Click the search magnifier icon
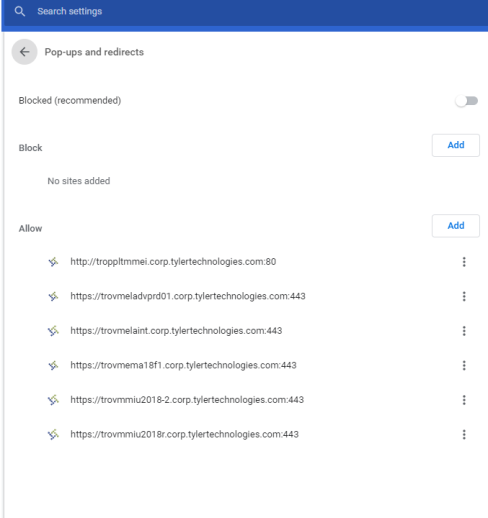488x518 pixels. coord(20,12)
